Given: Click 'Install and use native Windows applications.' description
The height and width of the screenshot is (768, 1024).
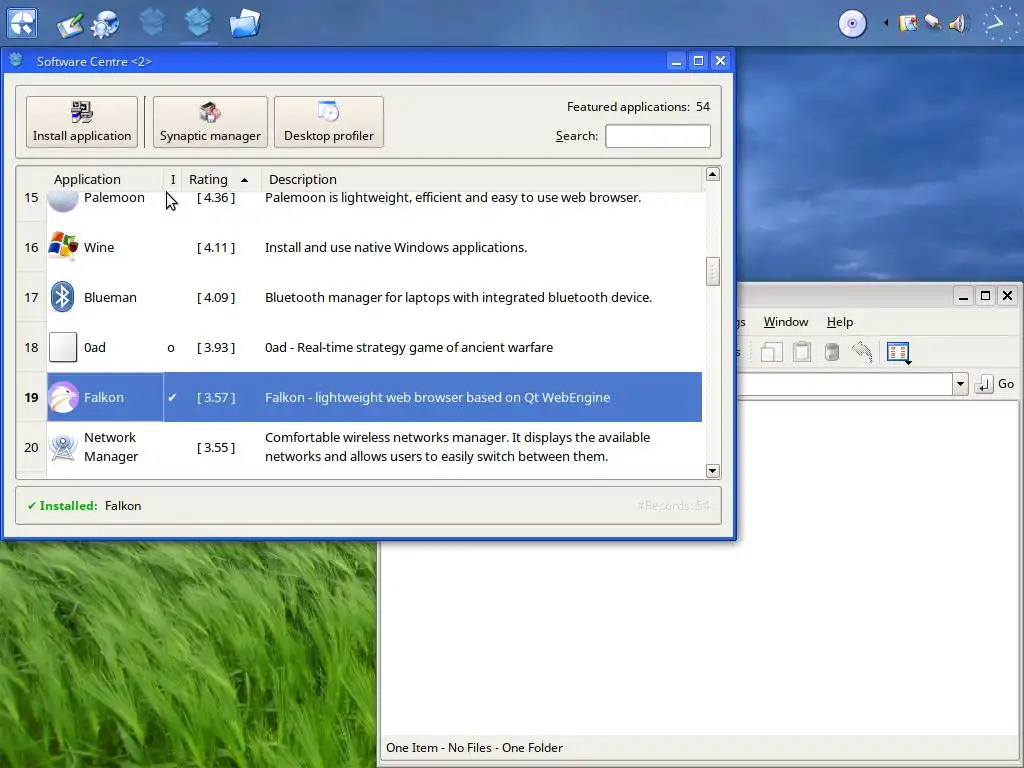Looking at the screenshot, I should click(x=396, y=248).
